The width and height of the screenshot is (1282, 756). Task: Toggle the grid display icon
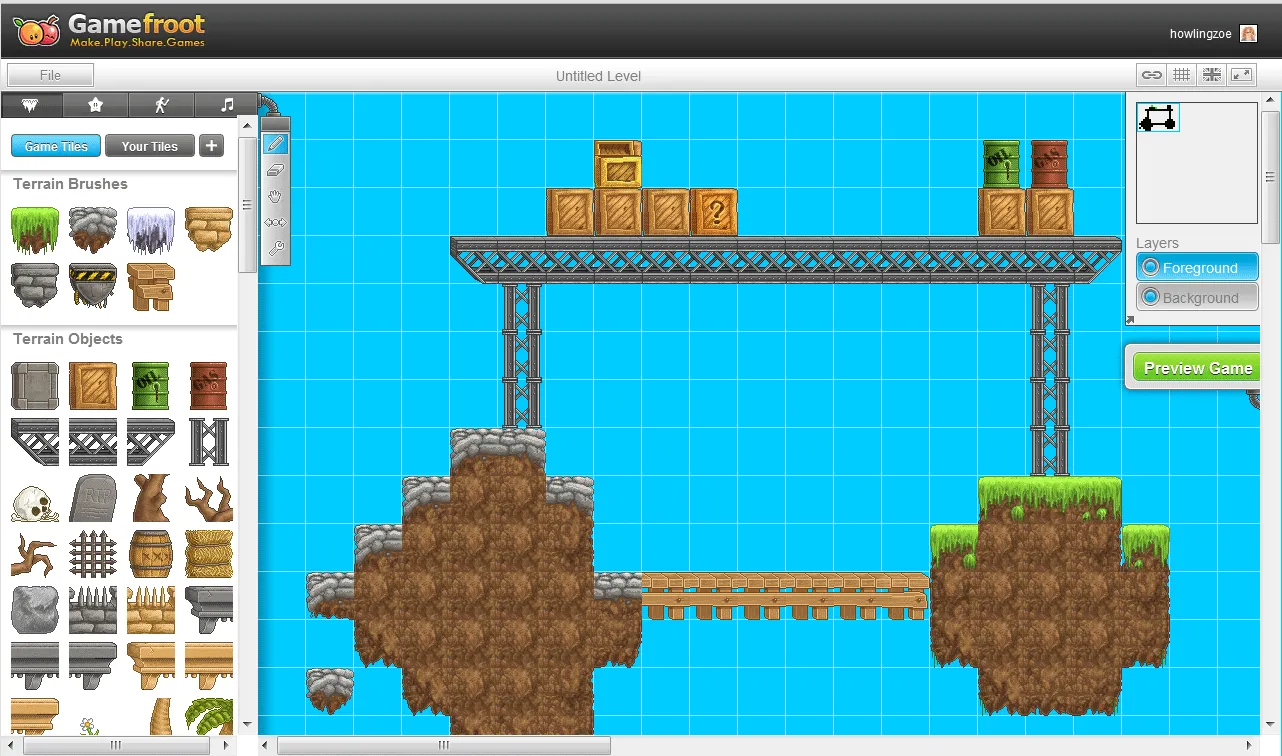point(1182,75)
